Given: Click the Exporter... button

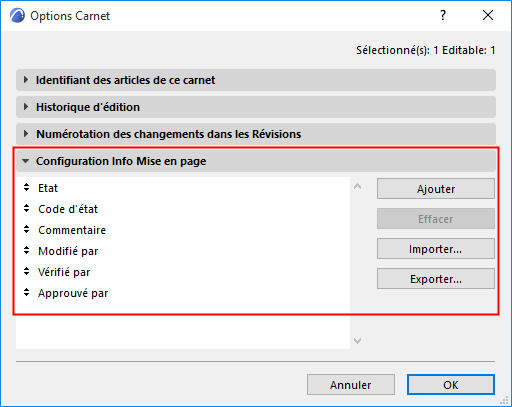Looking at the screenshot, I should pyautogui.click(x=436, y=279).
